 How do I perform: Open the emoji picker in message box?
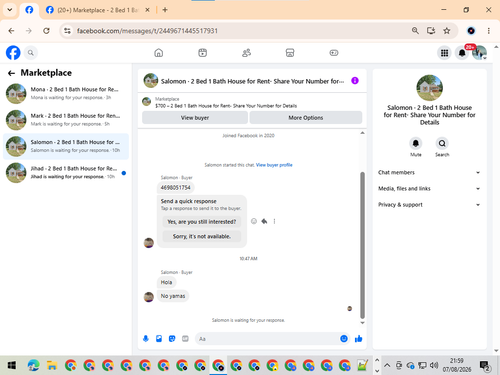point(344,339)
